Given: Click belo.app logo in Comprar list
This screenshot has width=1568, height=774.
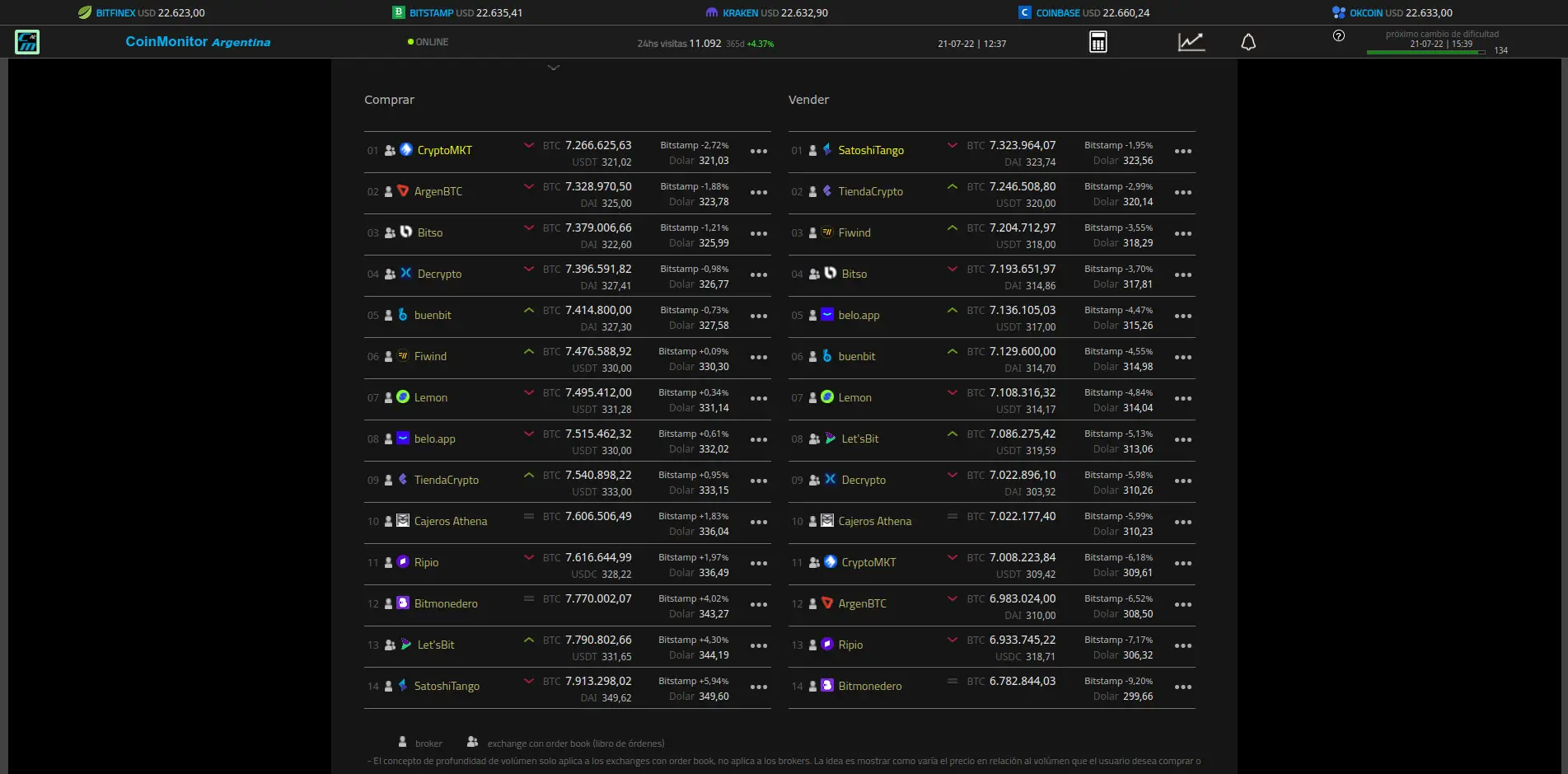Looking at the screenshot, I should (403, 438).
